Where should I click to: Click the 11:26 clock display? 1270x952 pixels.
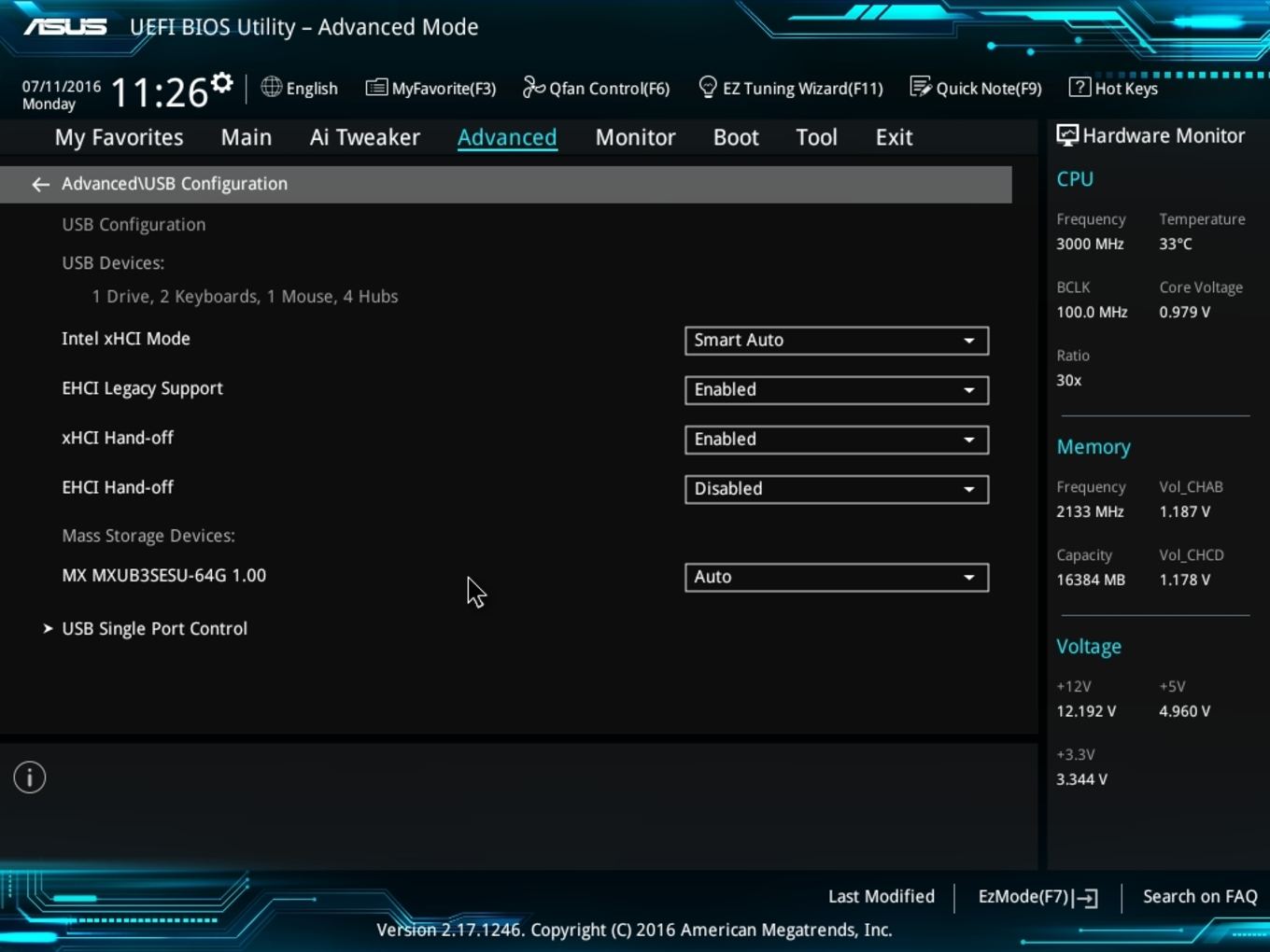click(x=159, y=92)
